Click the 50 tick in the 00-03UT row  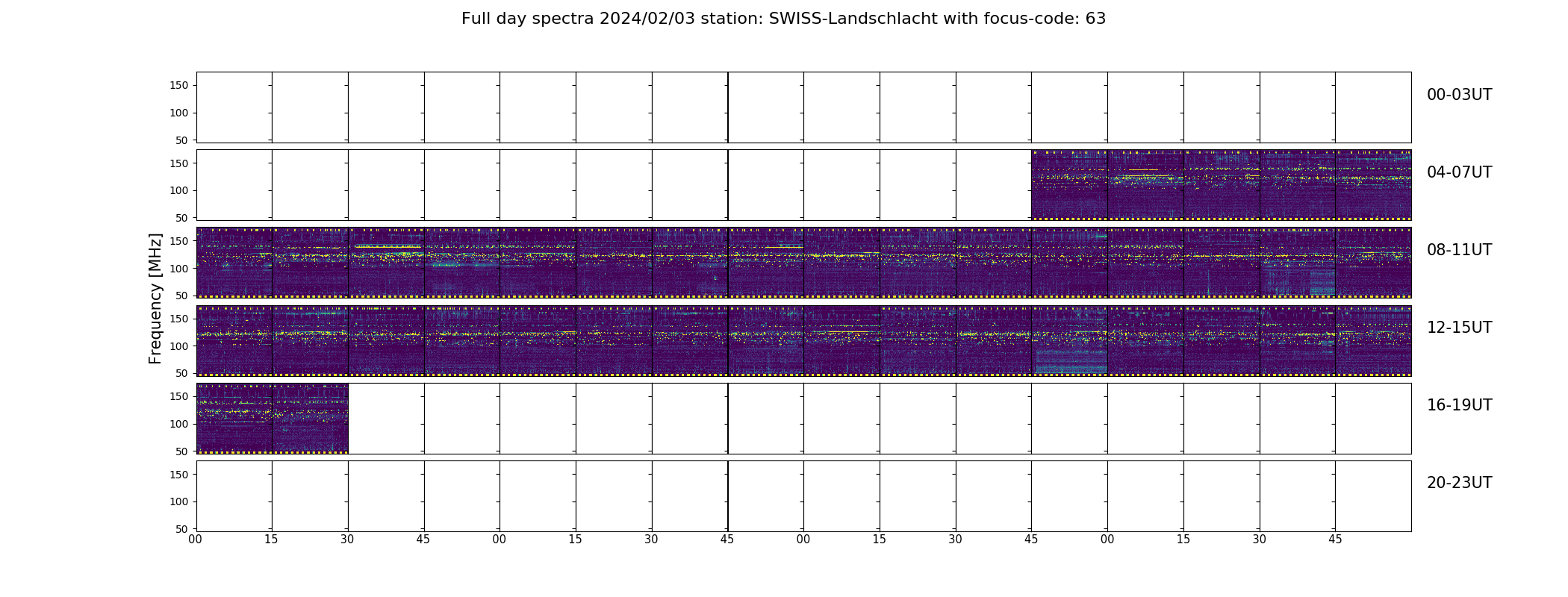tap(182, 140)
